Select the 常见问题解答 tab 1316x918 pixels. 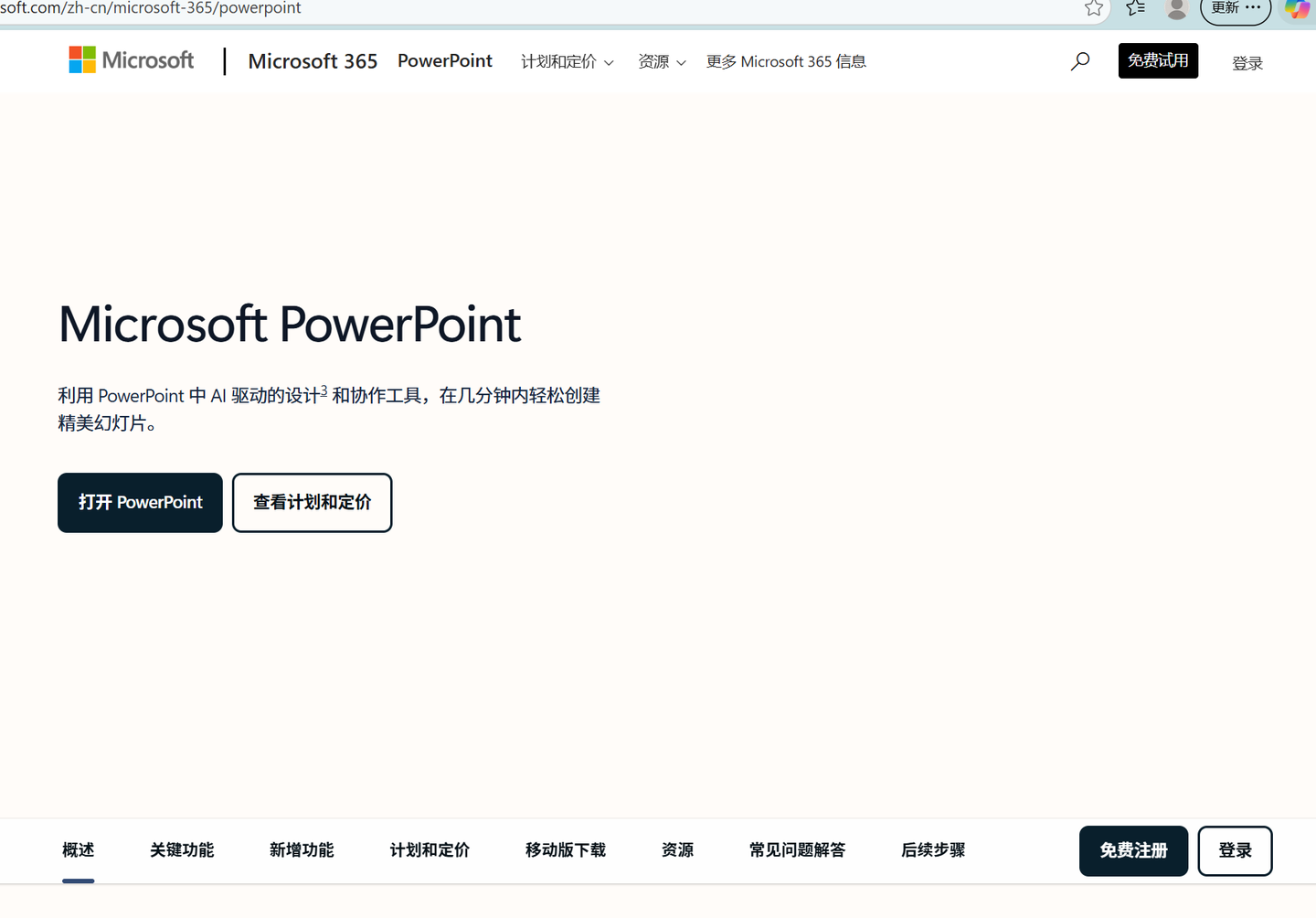(x=797, y=850)
